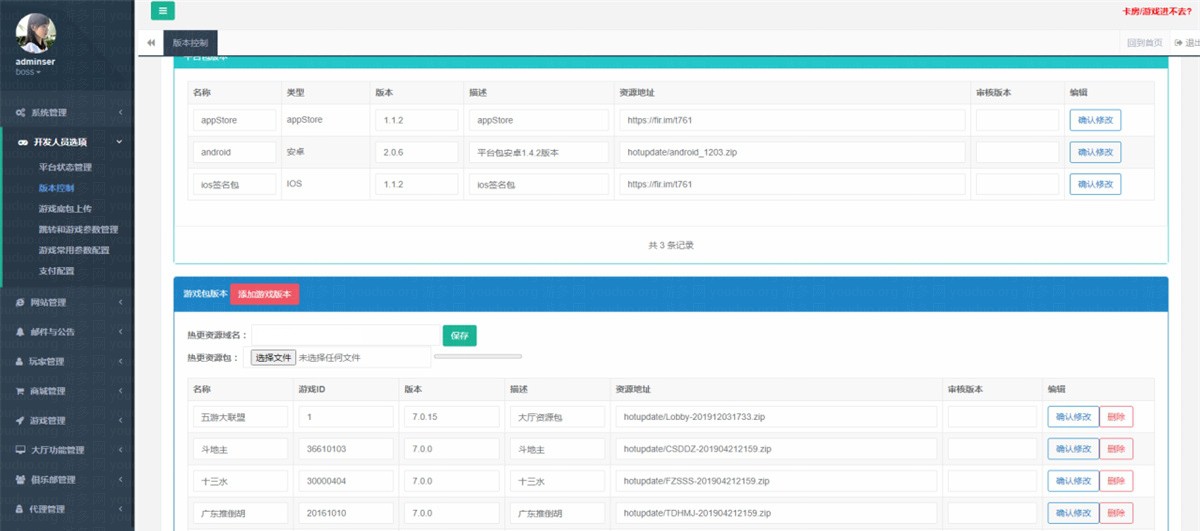Switch to the 版本控制 tab
Viewport: 1200px width, 531px height.
(x=190, y=43)
